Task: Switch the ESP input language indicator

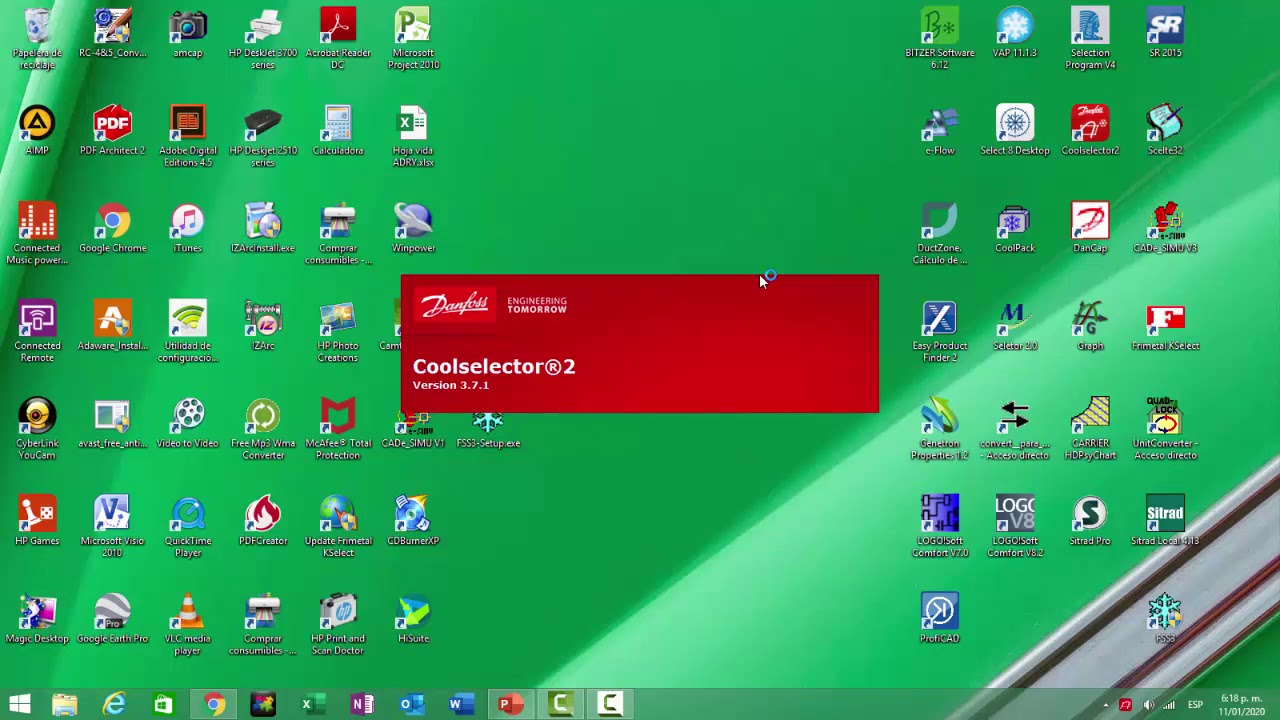Action: tap(1195, 705)
